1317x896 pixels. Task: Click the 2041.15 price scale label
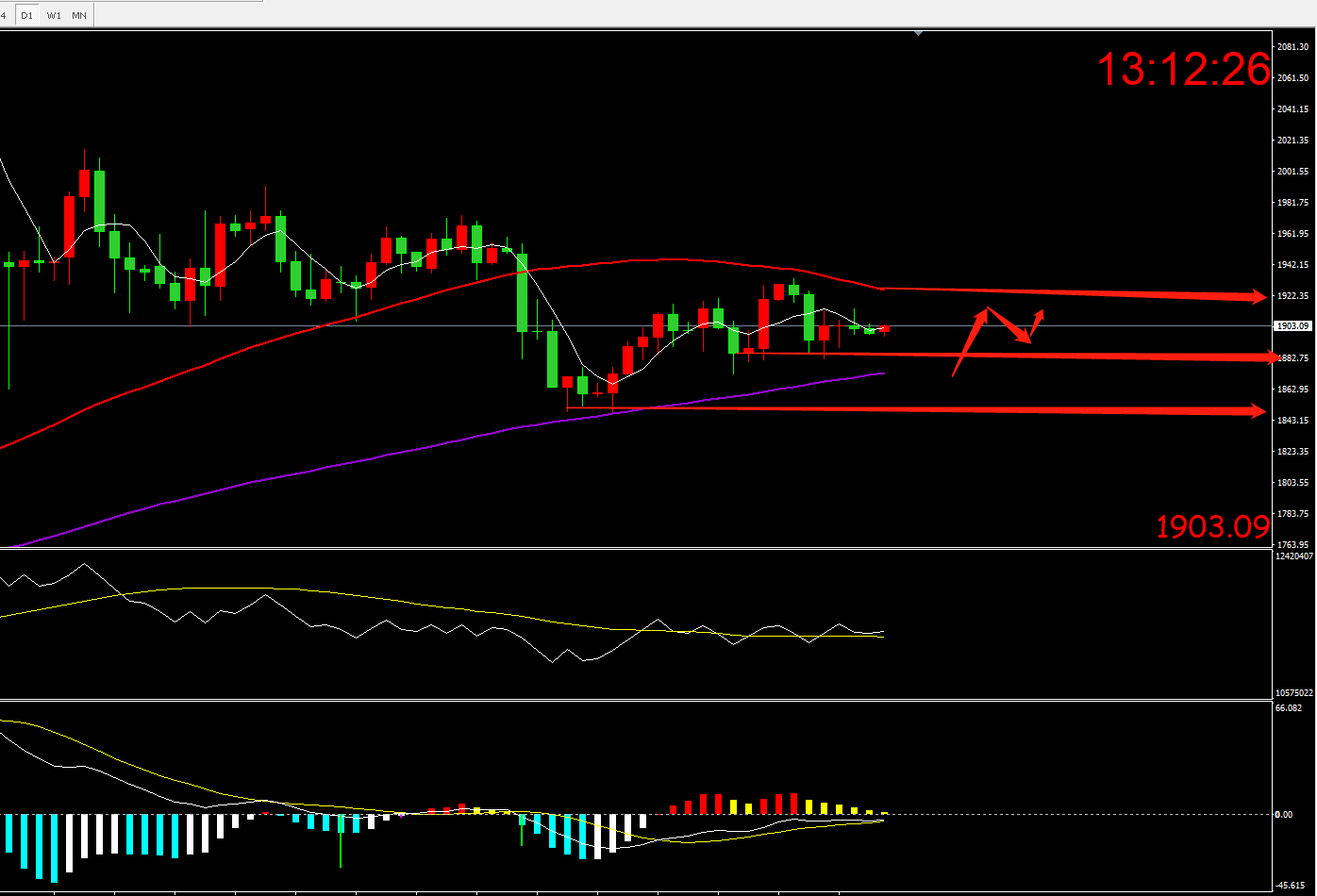[1292, 109]
